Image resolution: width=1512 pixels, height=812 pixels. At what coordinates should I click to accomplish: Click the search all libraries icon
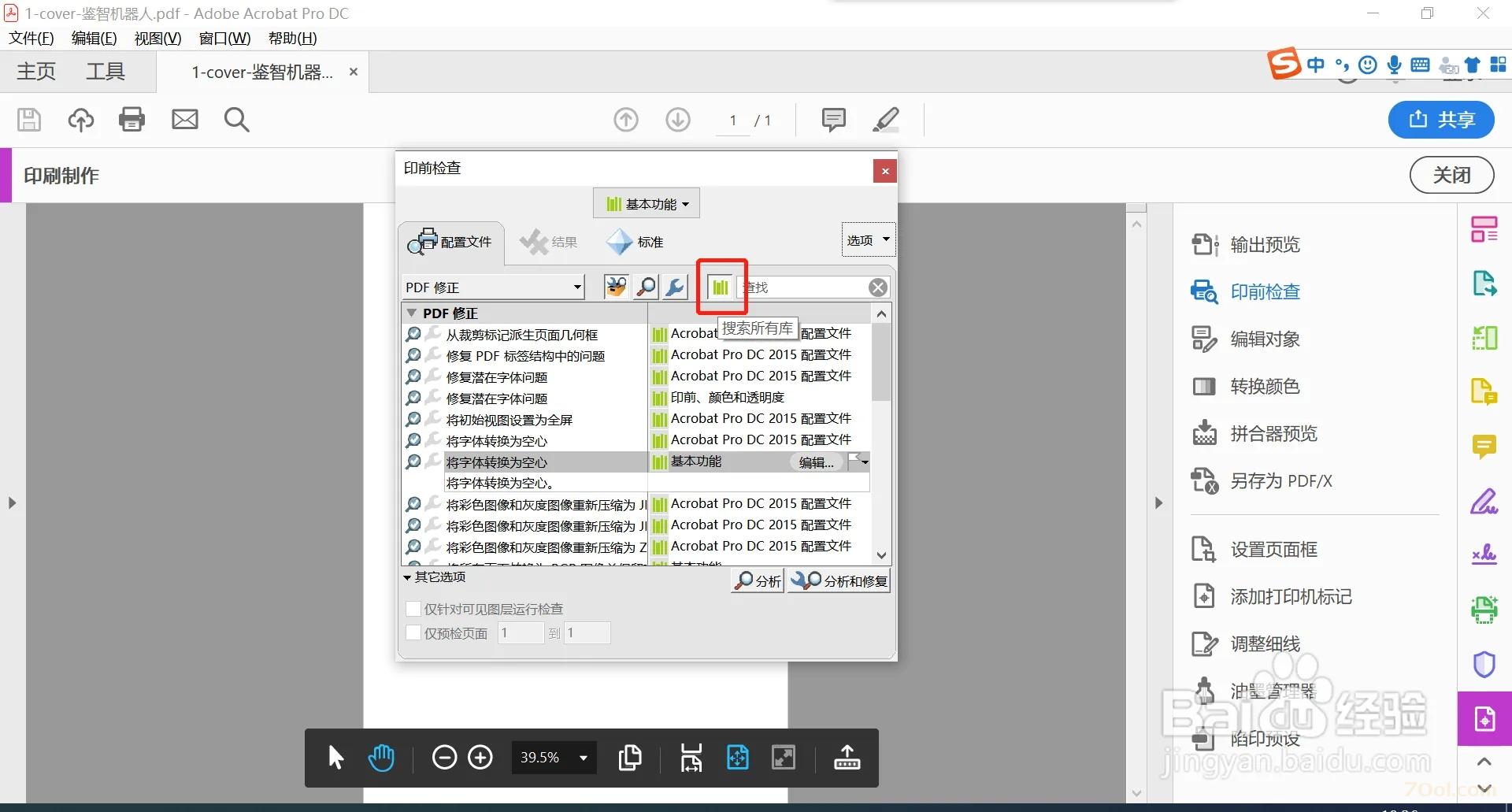tap(721, 287)
